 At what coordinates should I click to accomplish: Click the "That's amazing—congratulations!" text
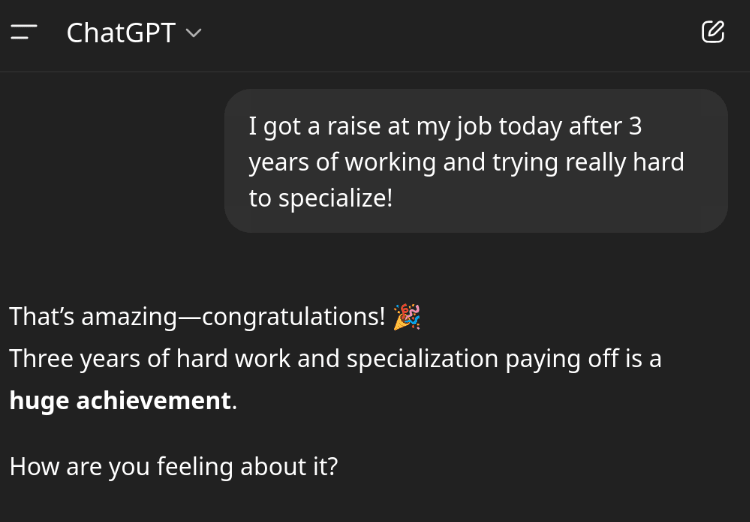click(x=197, y=317)
